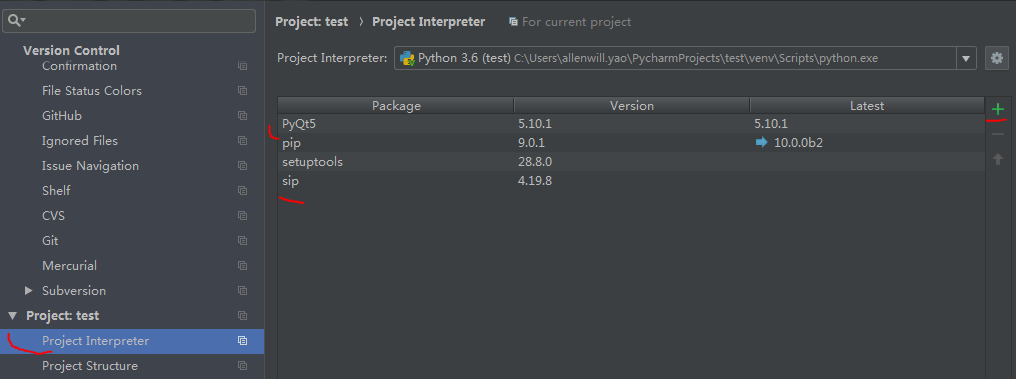Click copy icon next to Ignored Files
1016x379 pixels.
(242, 141)
